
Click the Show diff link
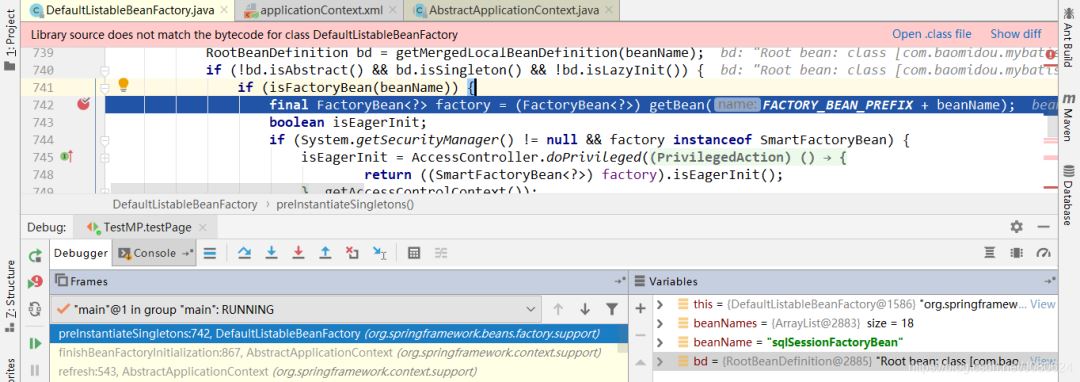[x=1016, y=34]
